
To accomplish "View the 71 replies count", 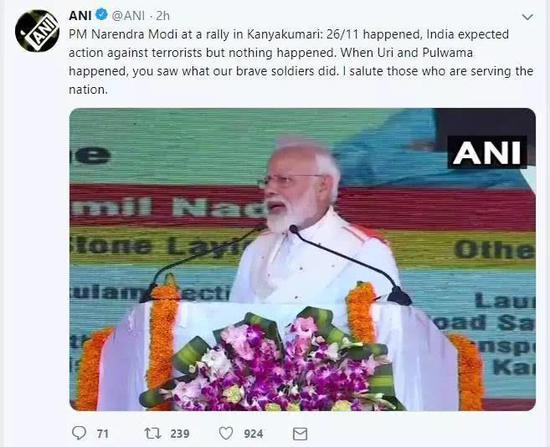I will coord(102,434).
